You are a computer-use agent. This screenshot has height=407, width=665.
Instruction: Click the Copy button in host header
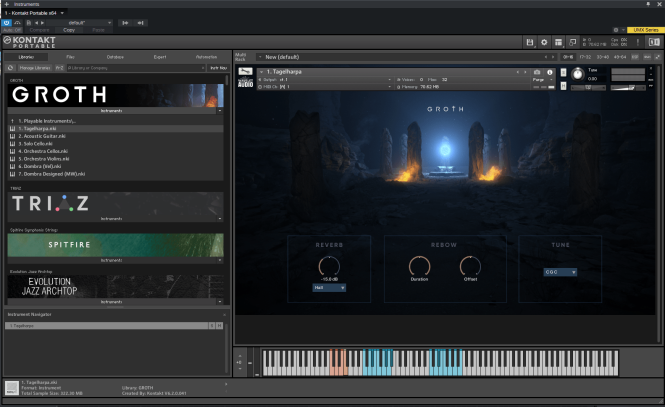coord(69,30)
